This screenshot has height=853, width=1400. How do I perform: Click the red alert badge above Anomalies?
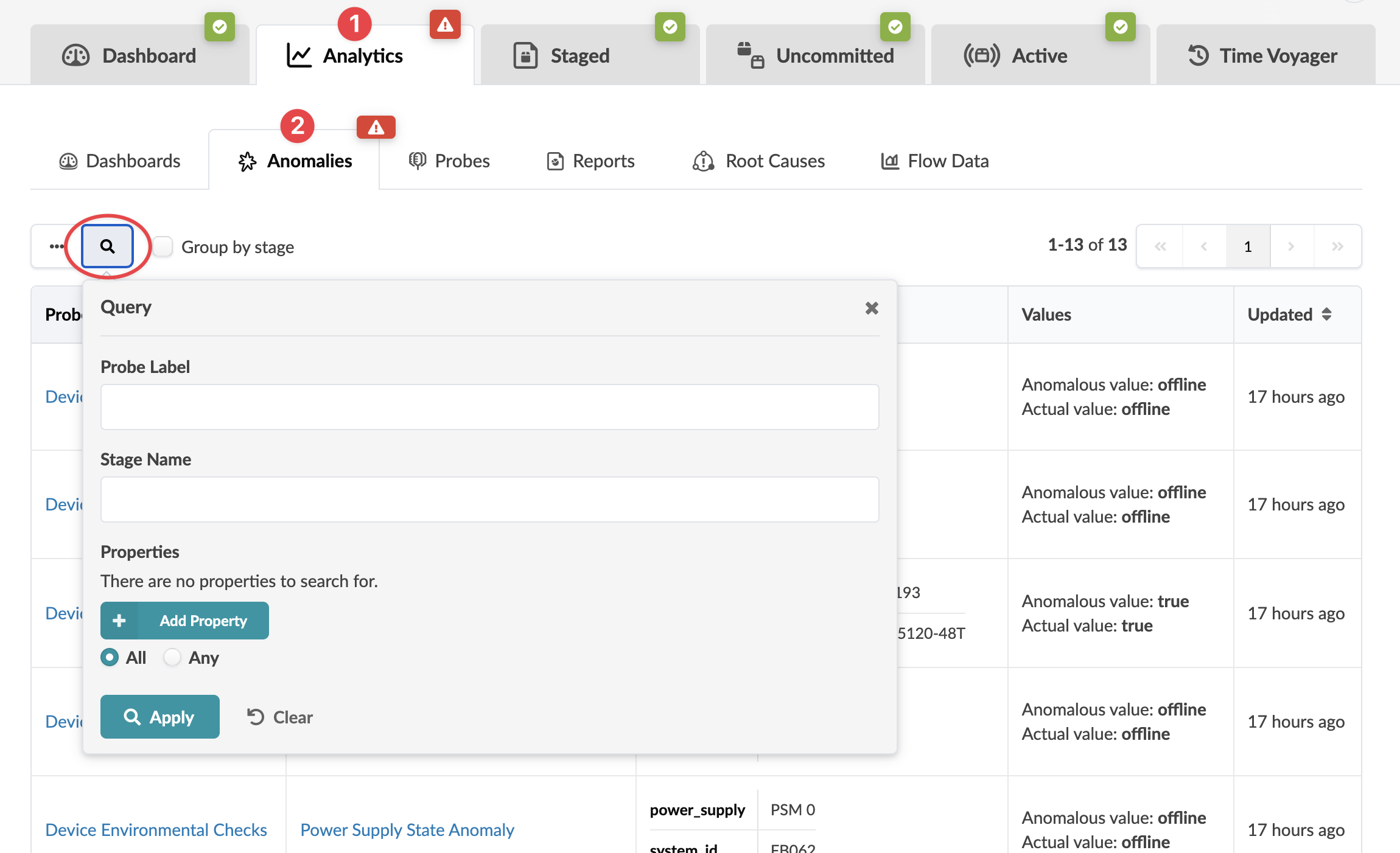click(x=376, y=127)
